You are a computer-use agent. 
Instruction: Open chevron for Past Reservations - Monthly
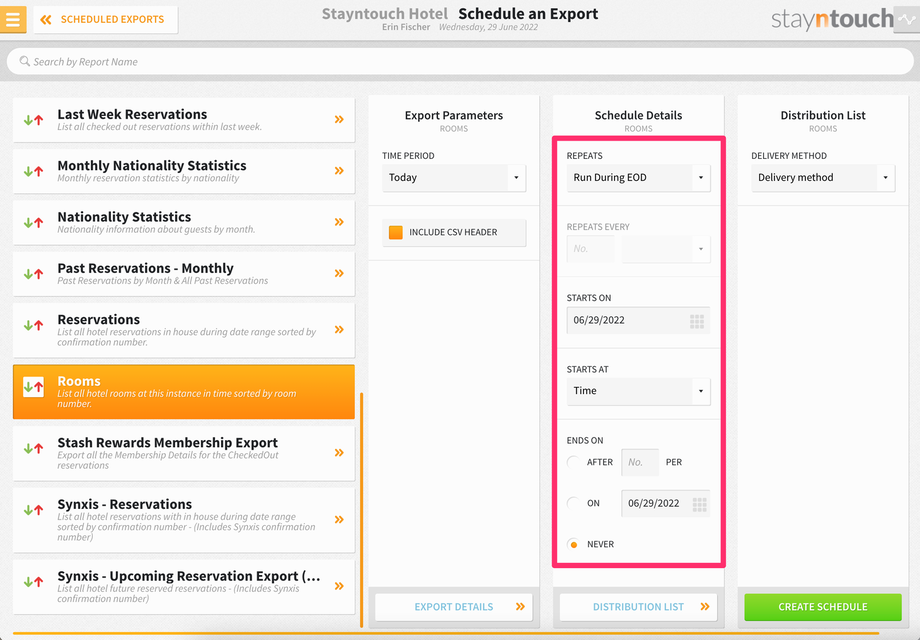click(339, 273)
